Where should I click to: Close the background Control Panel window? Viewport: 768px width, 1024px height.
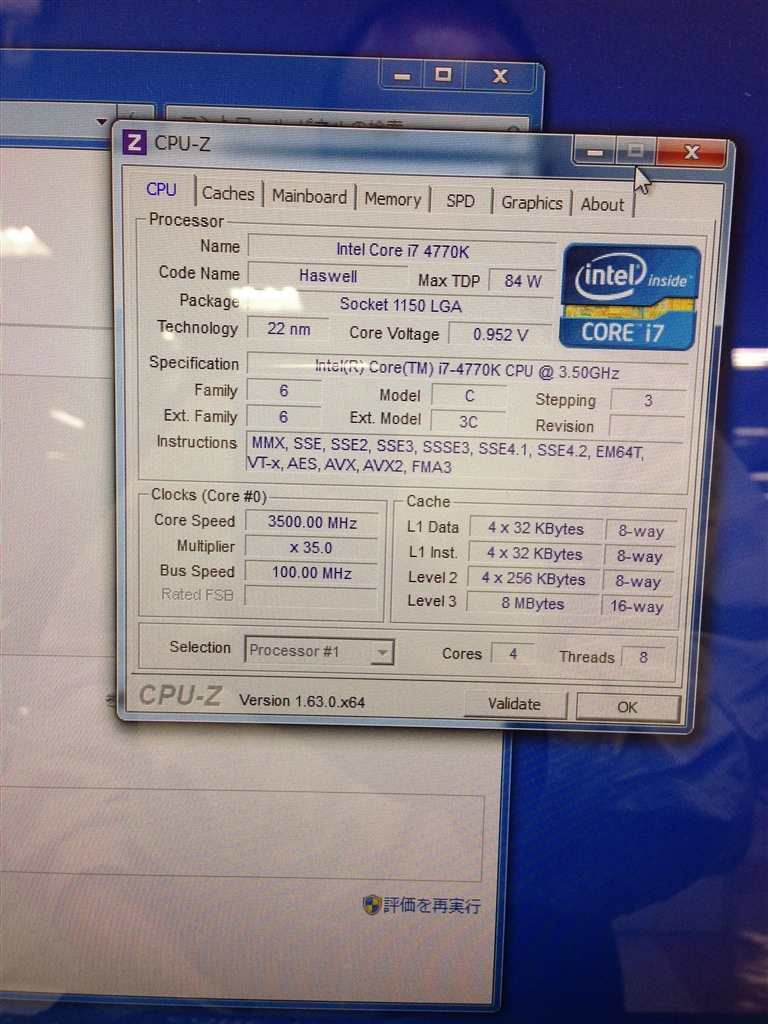(500, 76)
